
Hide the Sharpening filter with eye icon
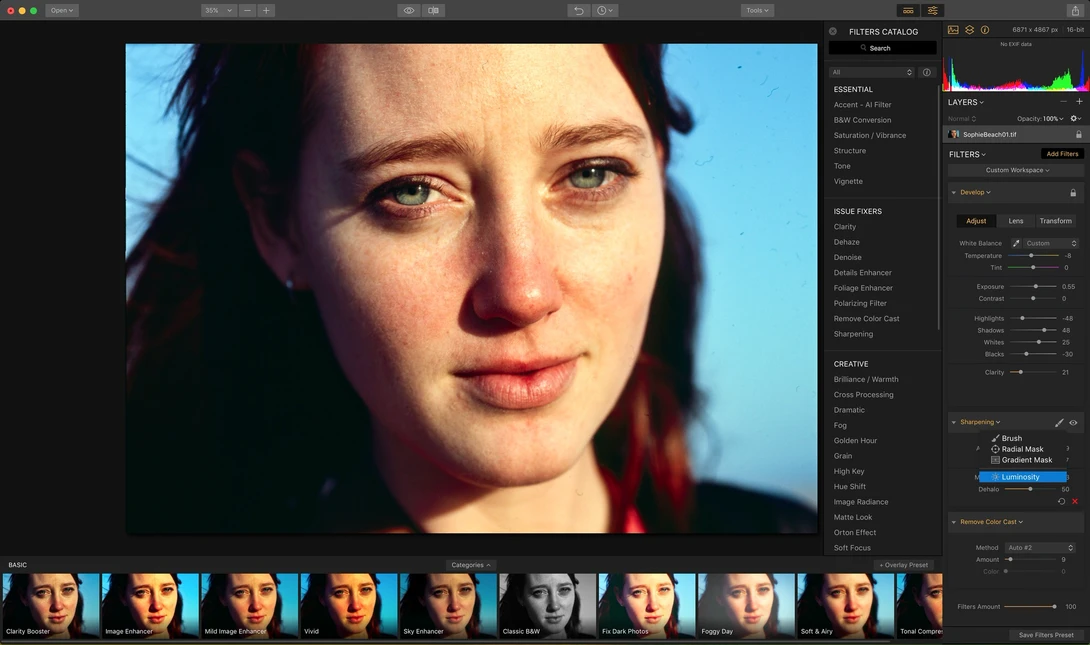pyautogui.click(x=1073, y=423)
